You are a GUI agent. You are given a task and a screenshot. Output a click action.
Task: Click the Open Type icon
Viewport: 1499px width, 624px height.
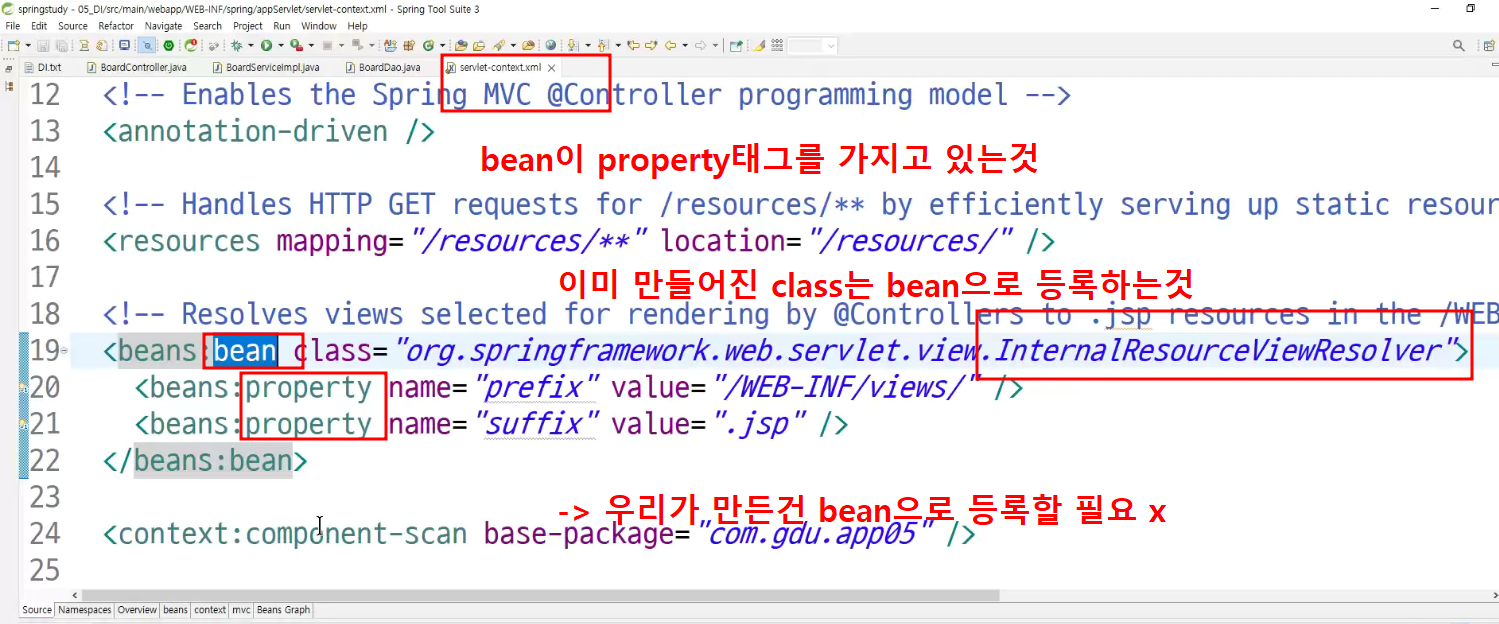coord(461,45)
